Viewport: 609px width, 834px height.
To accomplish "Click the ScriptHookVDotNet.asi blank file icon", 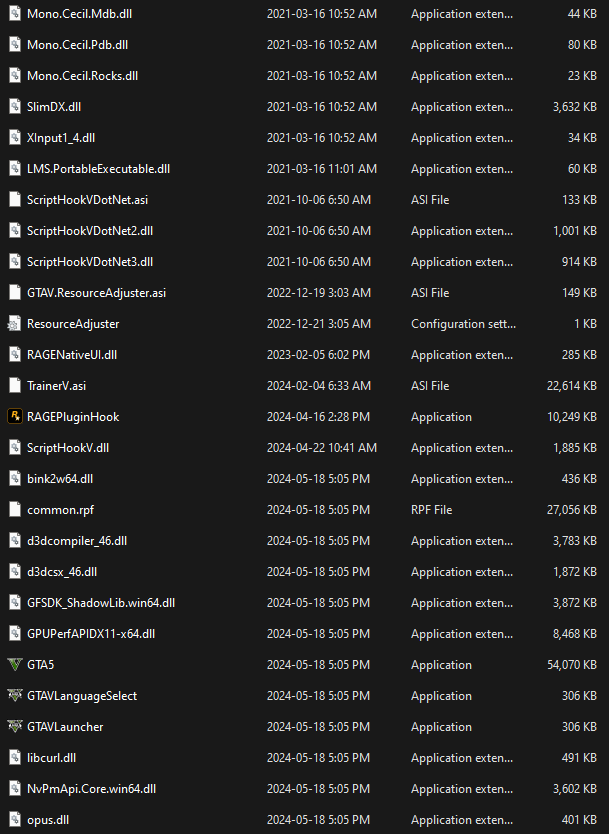I will 15,199.
